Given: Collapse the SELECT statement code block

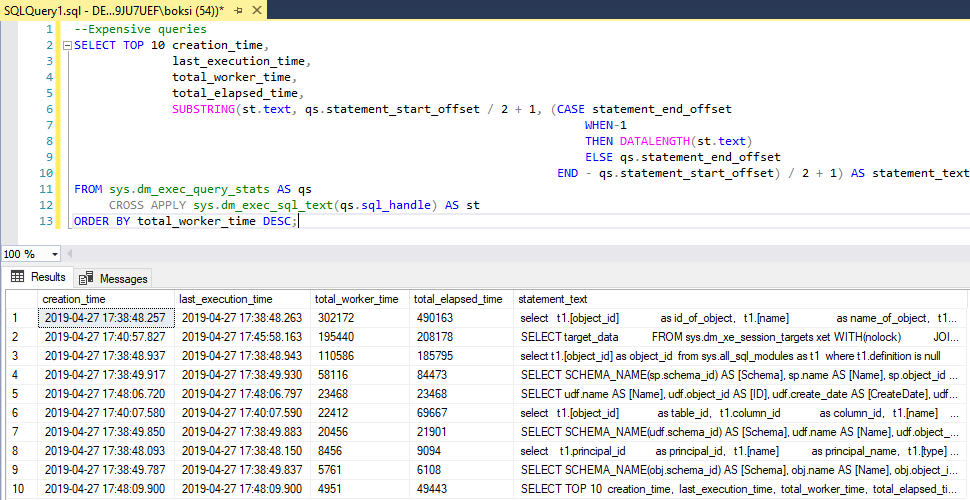Looking at the screenshot, I should pos(66,46).
